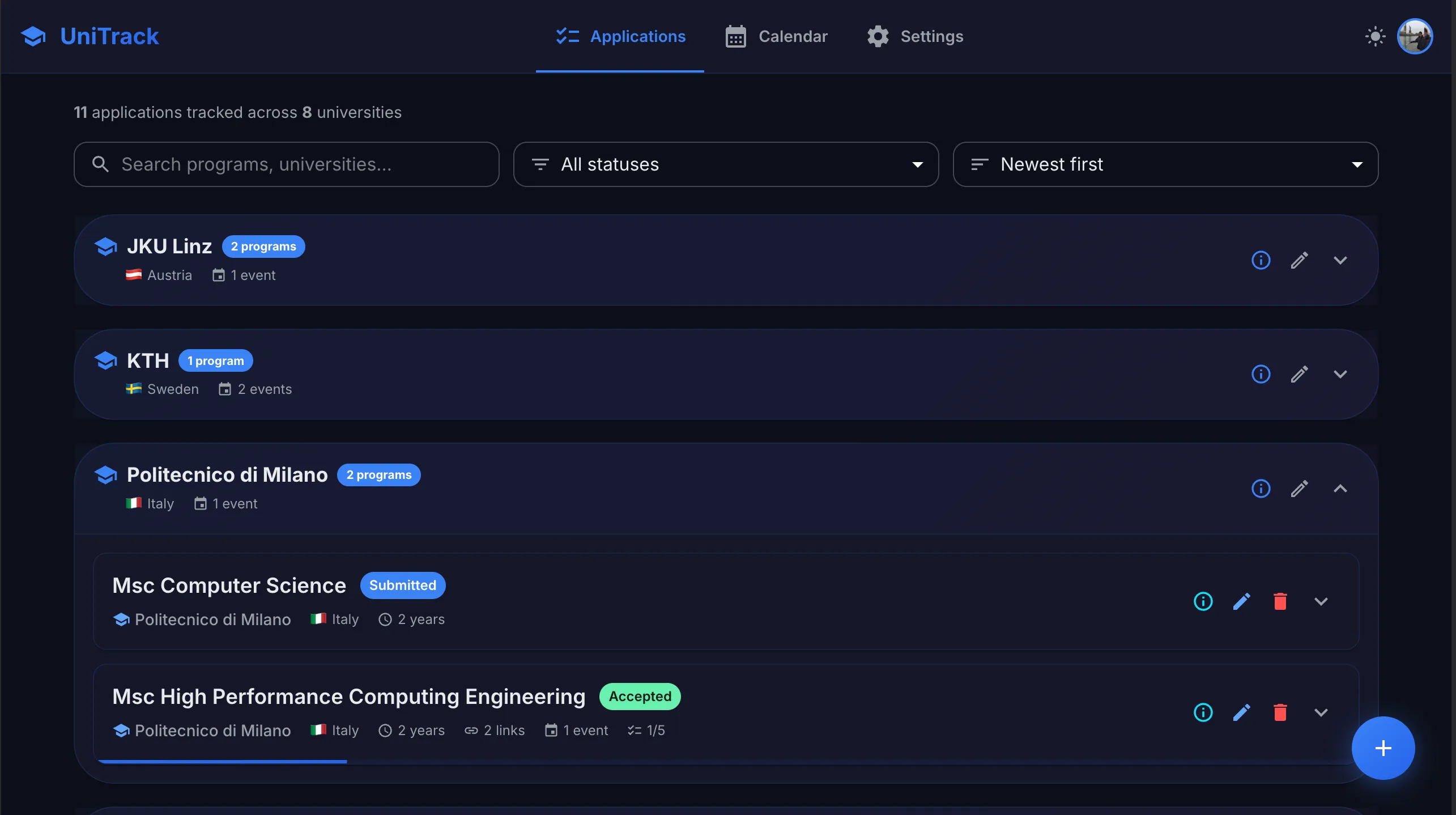Viewport: 1456px width, 815px height.
Task: Click the UniTrack graduation cap logo
Action: tap(33, 36)
